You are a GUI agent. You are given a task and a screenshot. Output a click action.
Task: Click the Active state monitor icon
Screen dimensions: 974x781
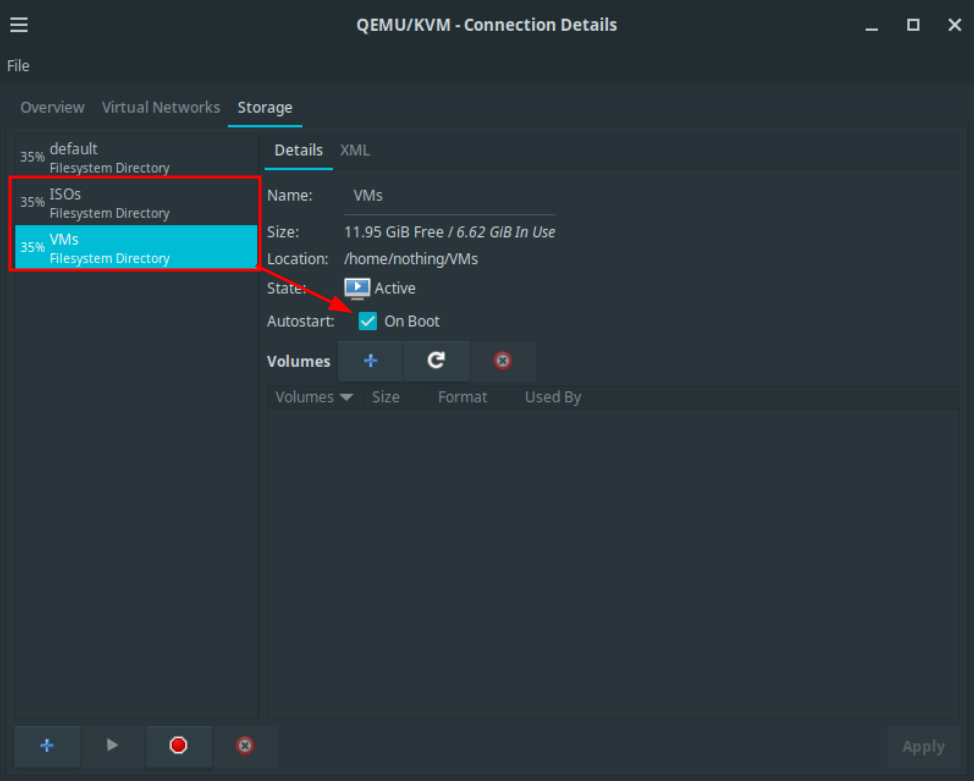click(x=357, y=288)
